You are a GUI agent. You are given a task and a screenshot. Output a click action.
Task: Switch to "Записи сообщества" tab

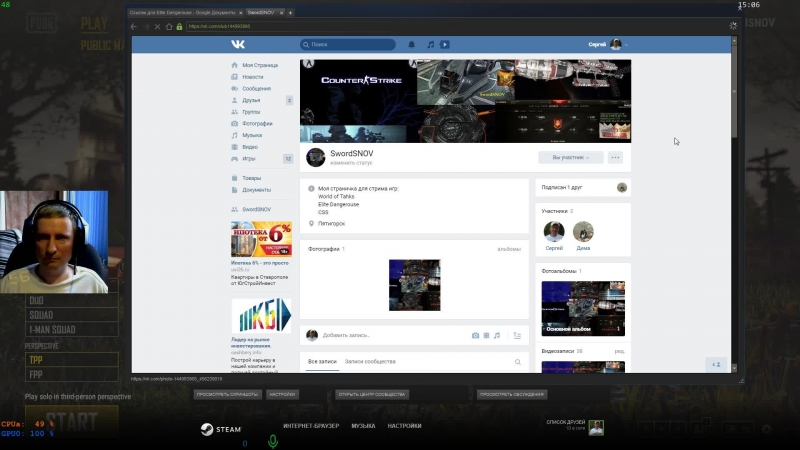pos(370,362)
